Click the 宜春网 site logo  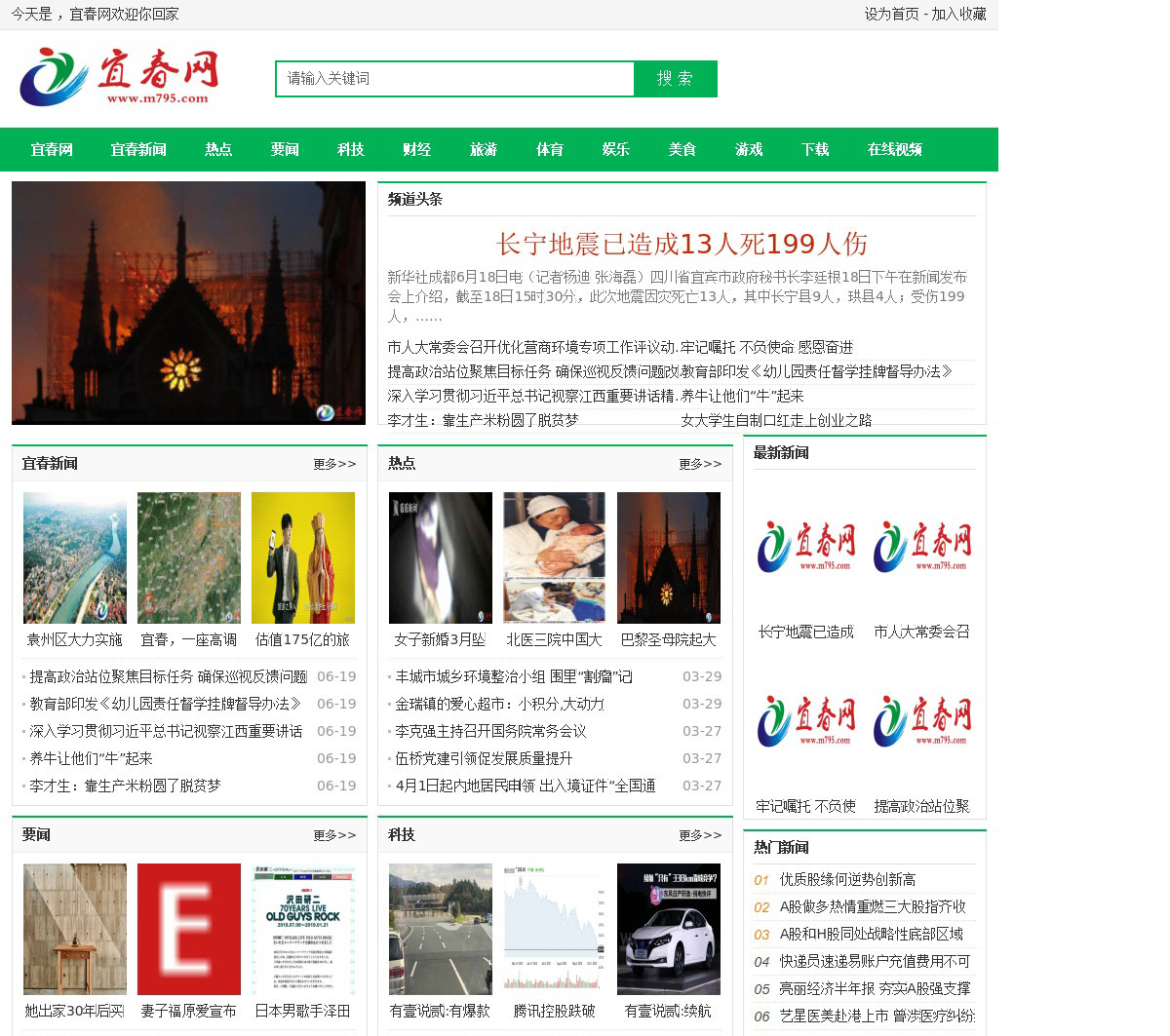[119, 78]
